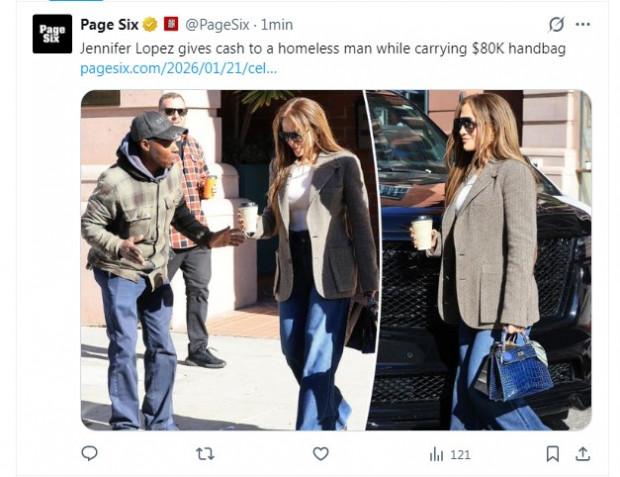Open the three-dot more options menu
Viewport: 620px width, 477px height.
tap(583, 25)
